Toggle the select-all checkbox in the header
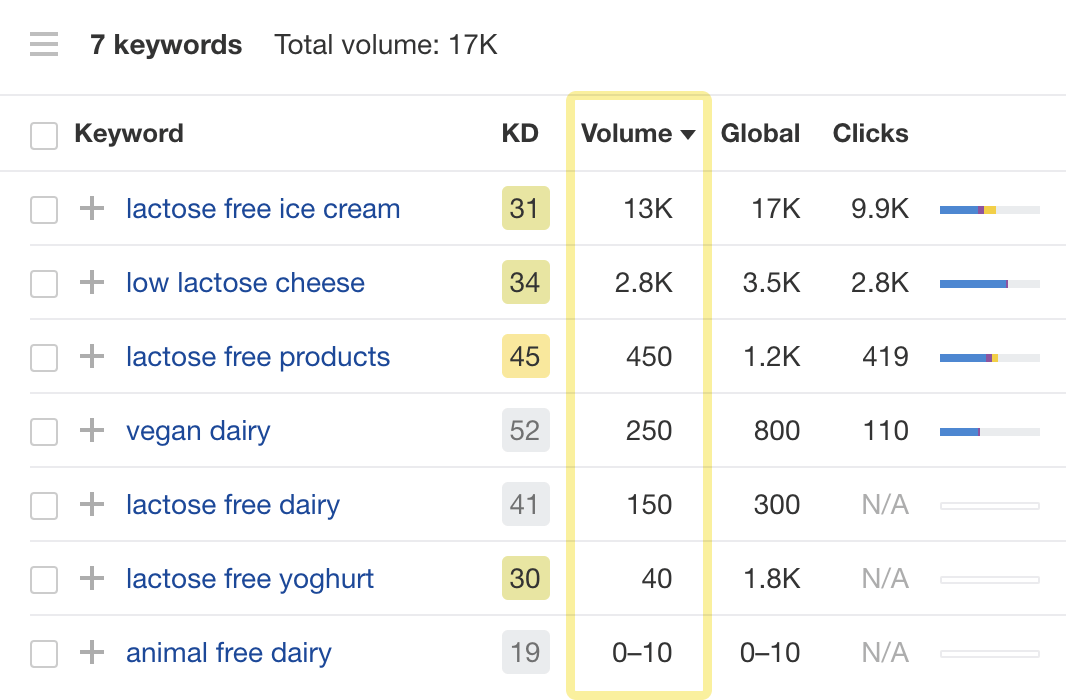This screenshot has width=1066, height=700. coord(44,133)
